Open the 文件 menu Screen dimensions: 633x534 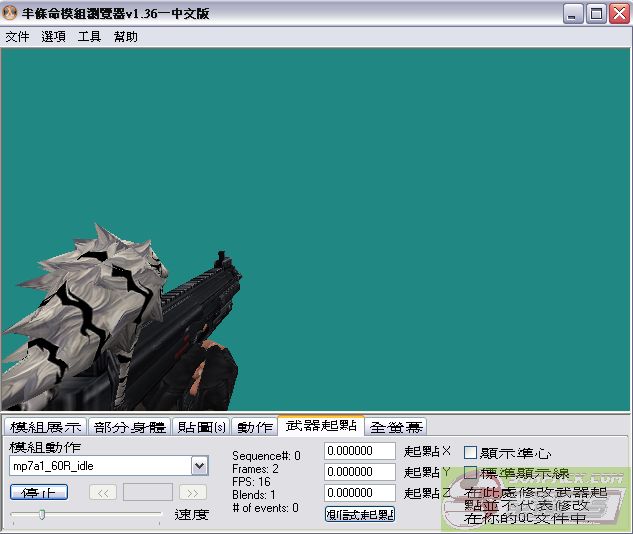click(x=17, y=37)
